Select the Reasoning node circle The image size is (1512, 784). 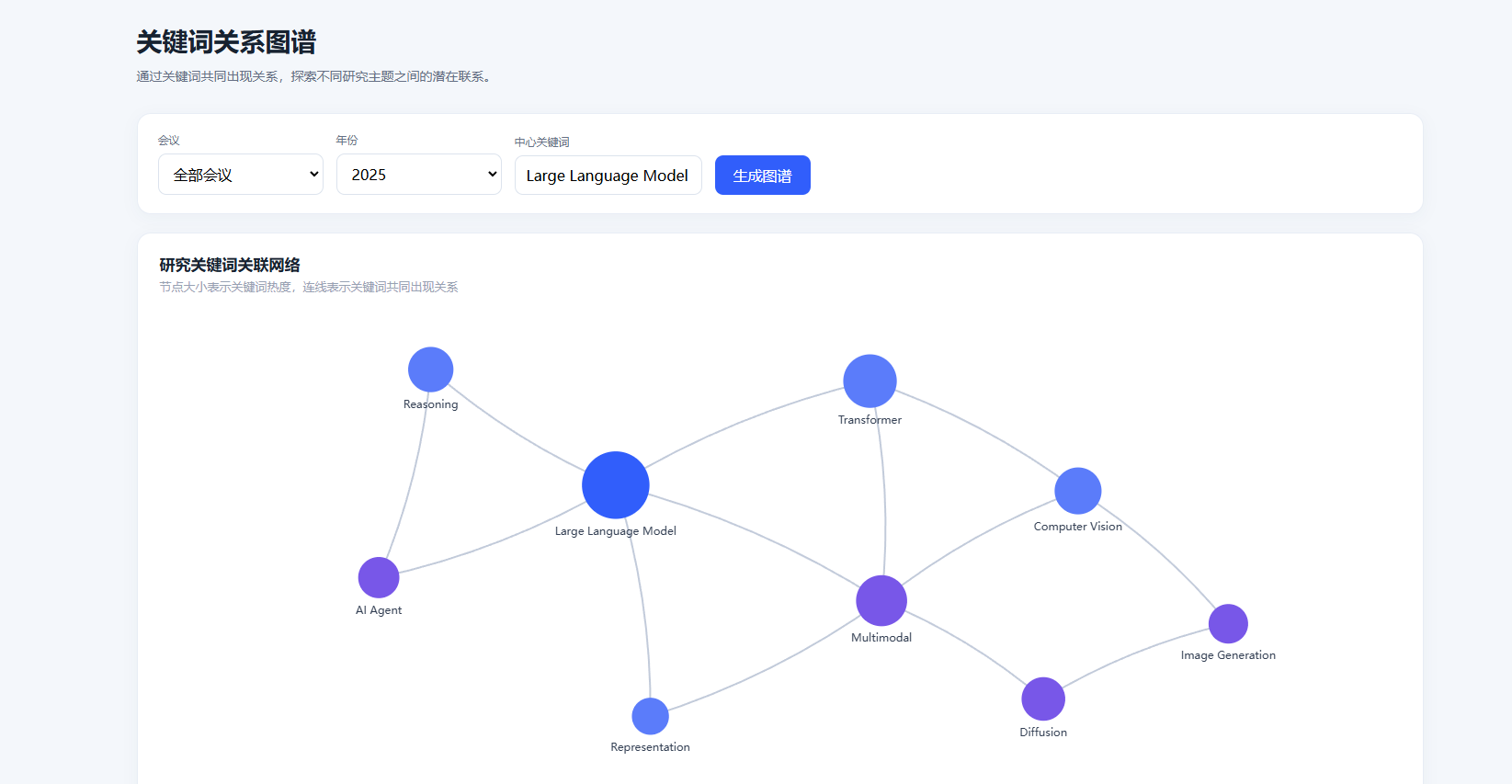point(431,369)
